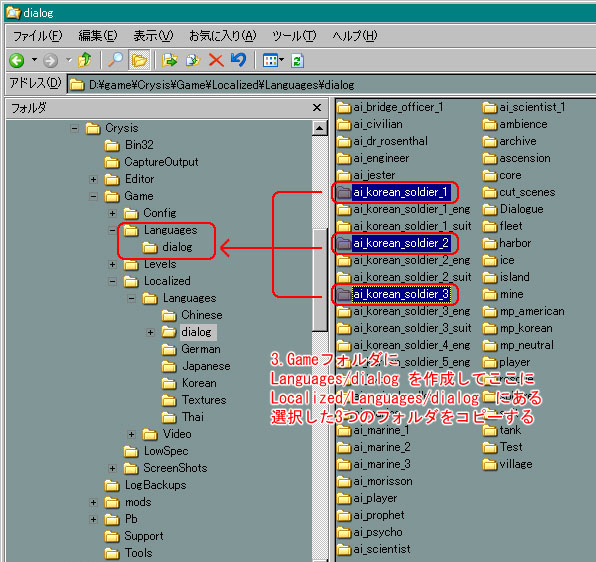Select the cut_scenes folder icon

click(490, 193)
